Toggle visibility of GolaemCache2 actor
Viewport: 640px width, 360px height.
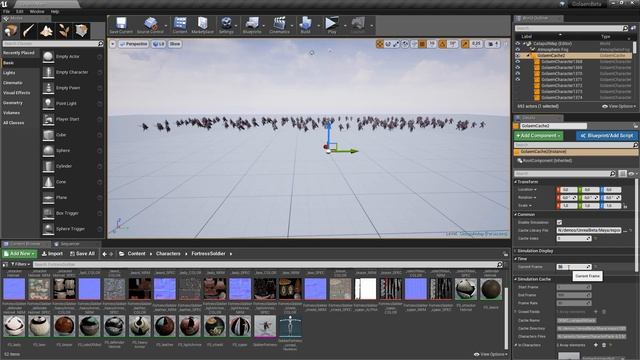coord(518,56)
